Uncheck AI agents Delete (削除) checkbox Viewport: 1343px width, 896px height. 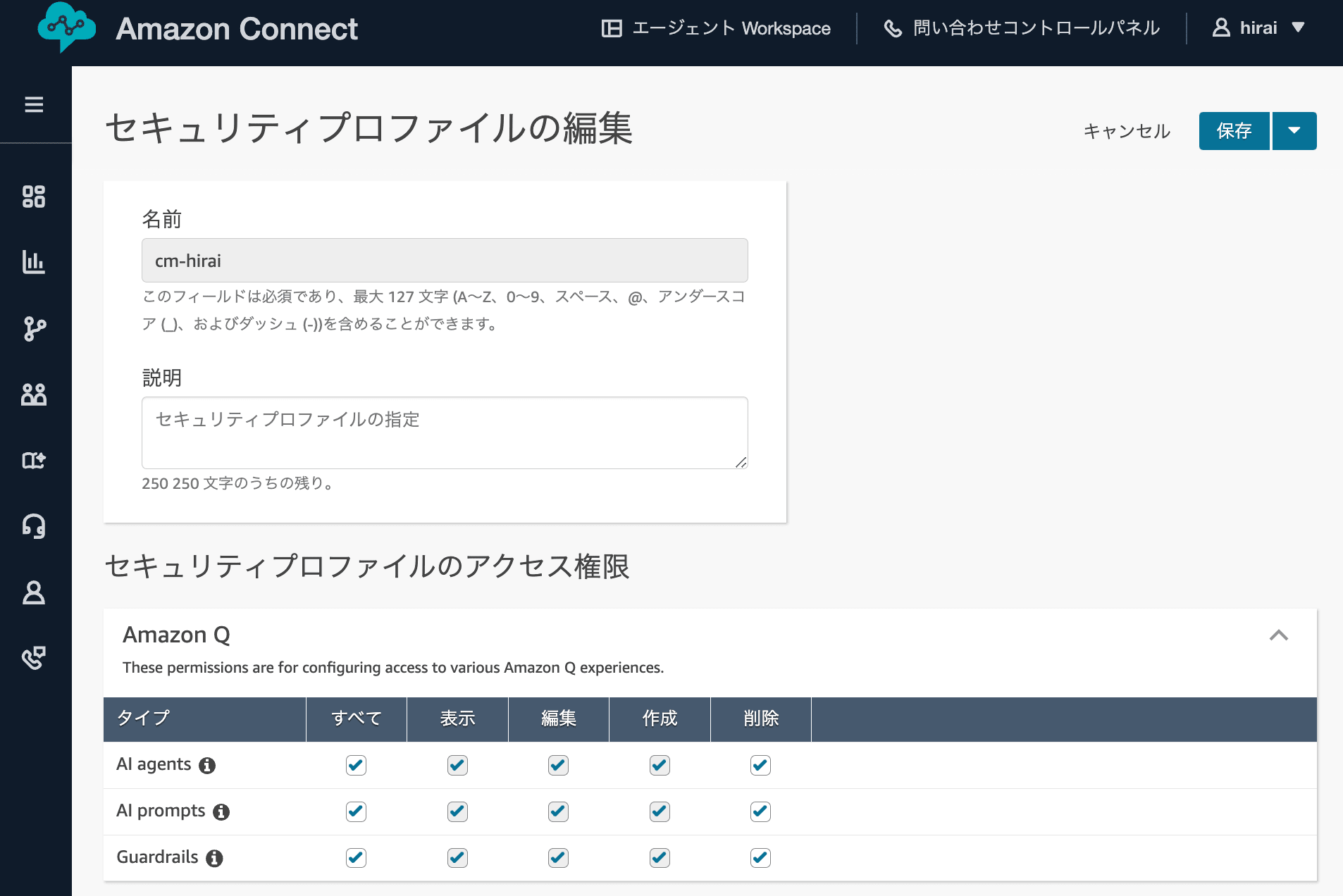click(760, 765)
